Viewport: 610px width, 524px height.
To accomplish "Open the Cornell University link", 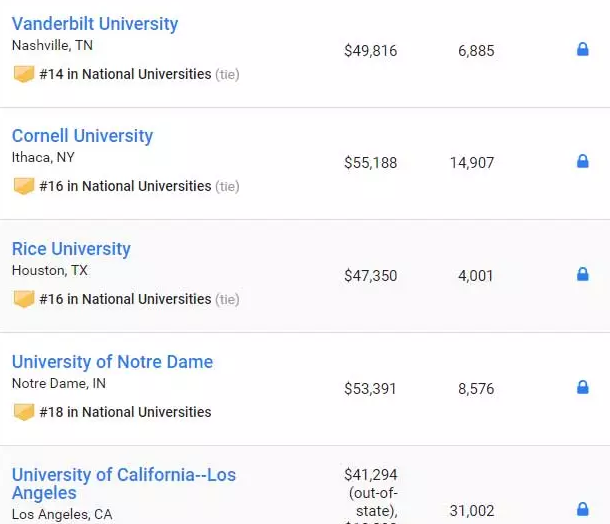I will [82, 136].
